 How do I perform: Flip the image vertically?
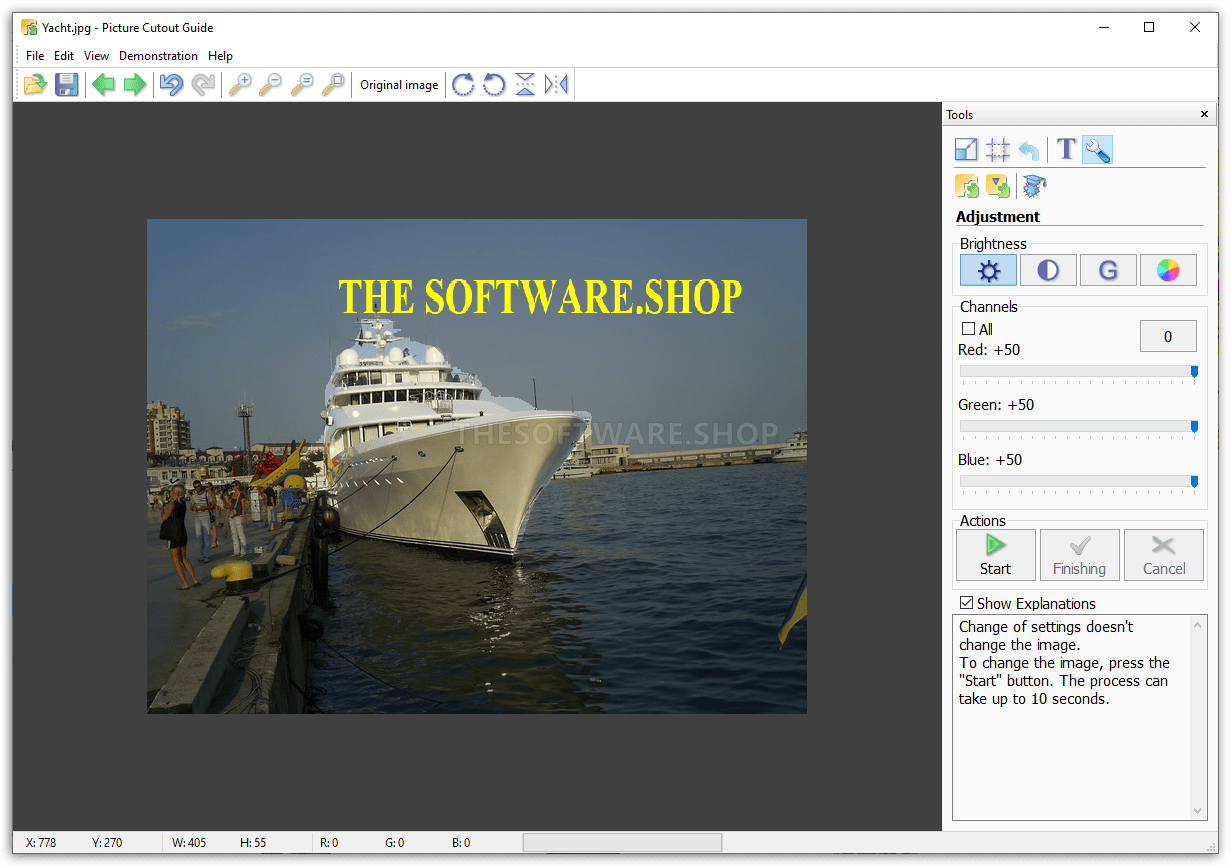coord(525,85)
